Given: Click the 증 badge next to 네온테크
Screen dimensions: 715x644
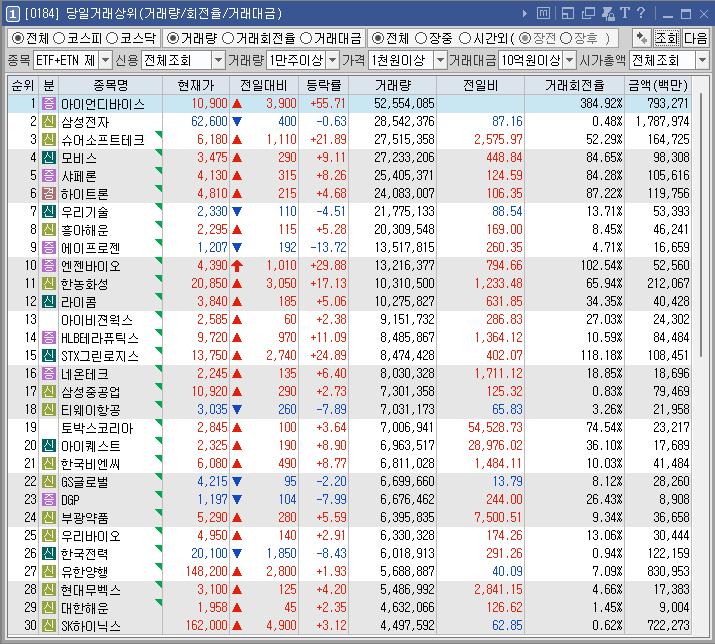Looking at the screenshot, I should [x=49, y=374].
